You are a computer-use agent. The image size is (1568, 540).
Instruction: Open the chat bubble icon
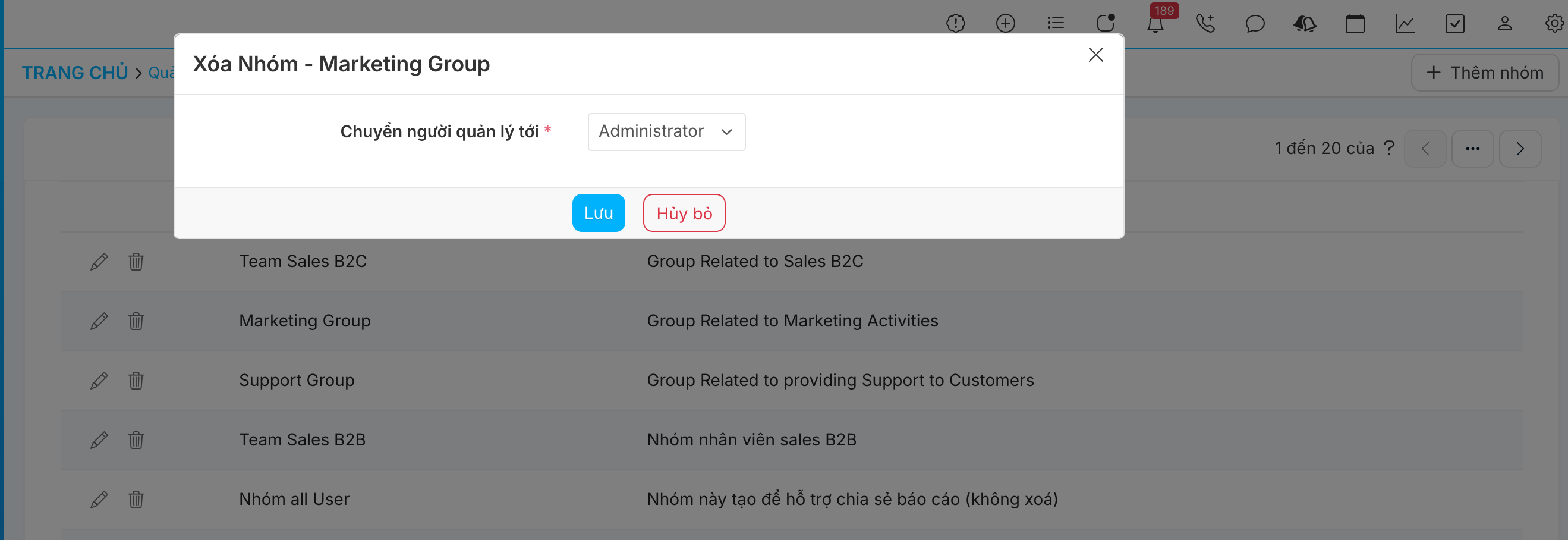1255,24
